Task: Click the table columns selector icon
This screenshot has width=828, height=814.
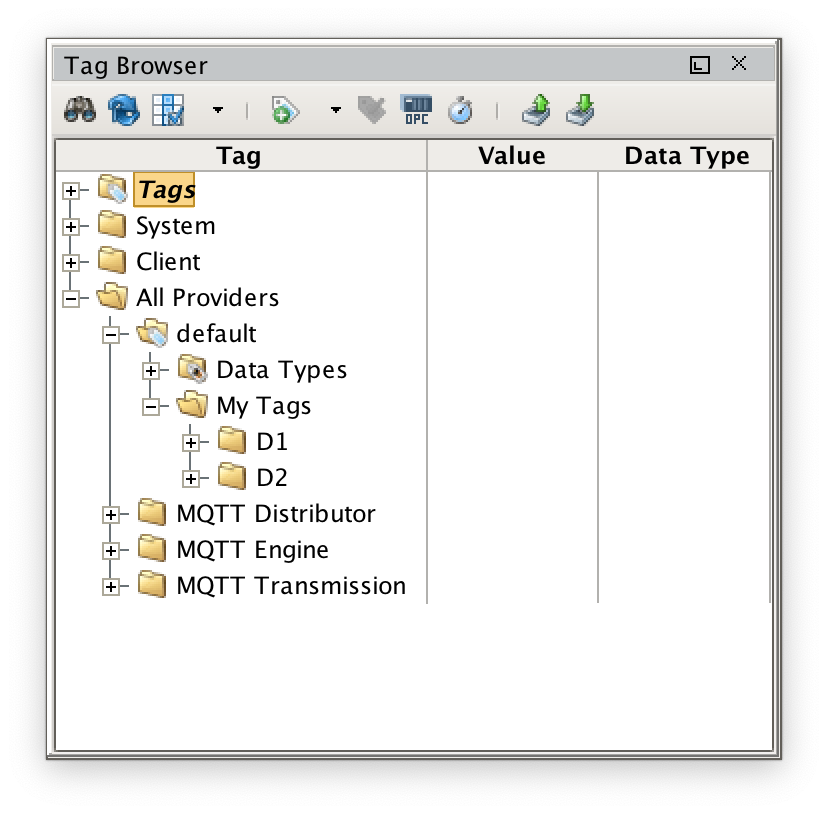Action: [x=168, y=110]
